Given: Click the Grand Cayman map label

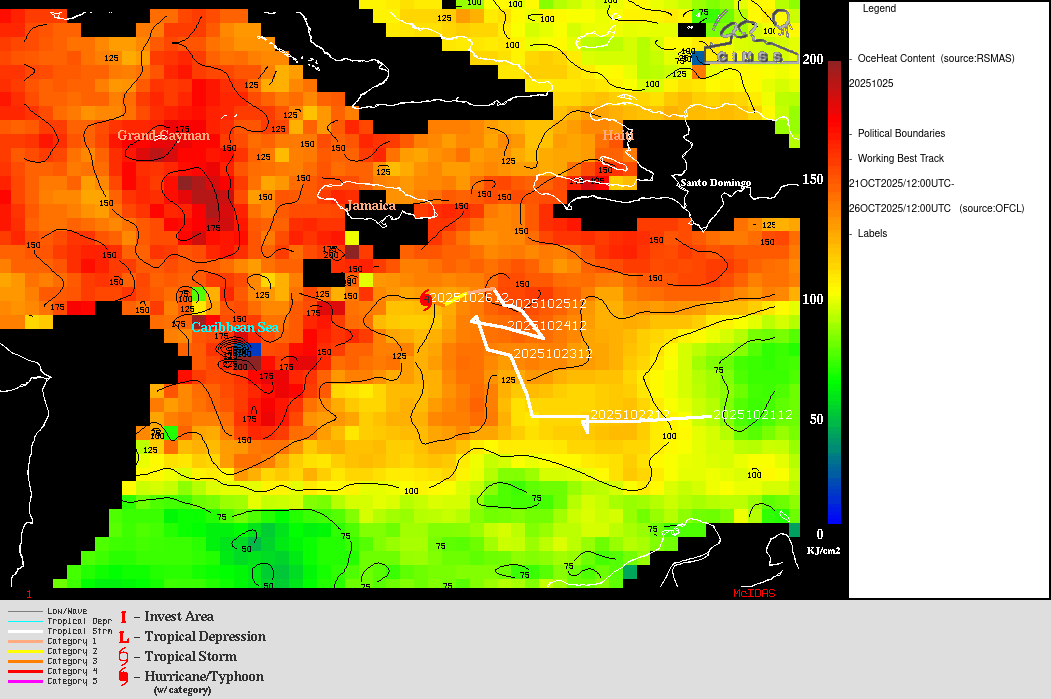Looking at the screenshot, I should 163,136.
